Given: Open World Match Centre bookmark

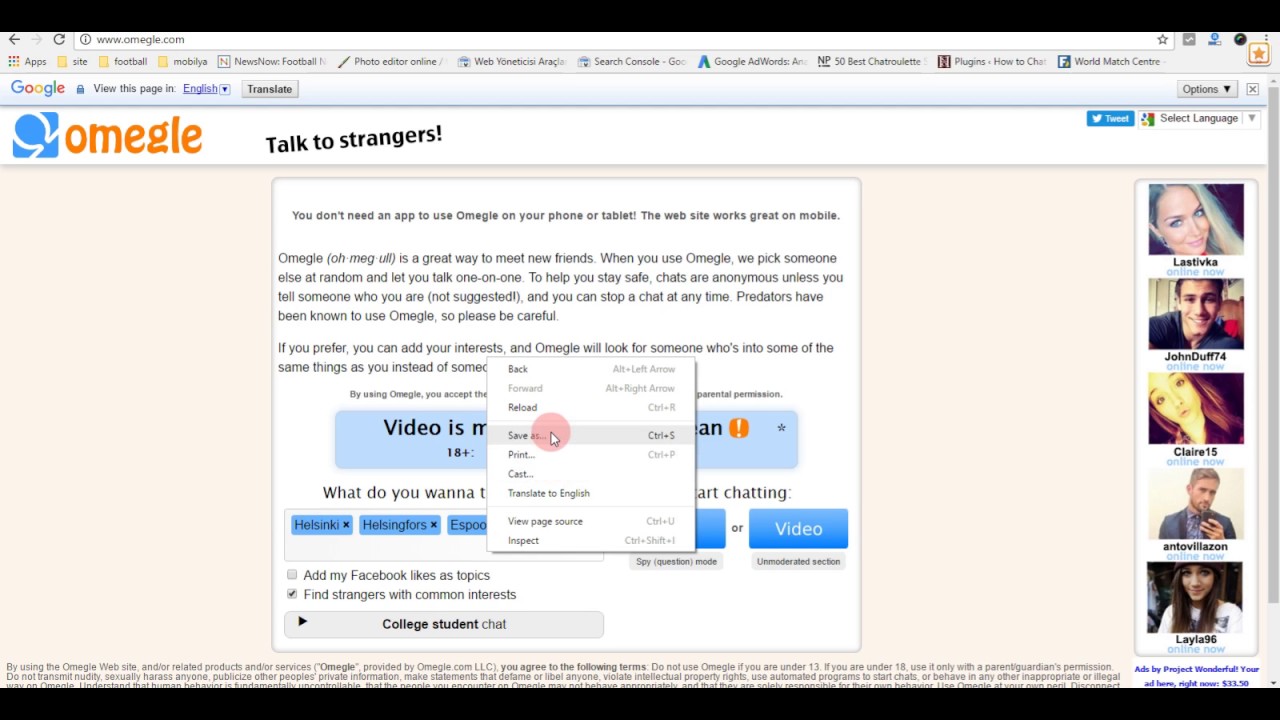Looking at the screenshot, I should pyautogui.click(x=1110, y=61).
